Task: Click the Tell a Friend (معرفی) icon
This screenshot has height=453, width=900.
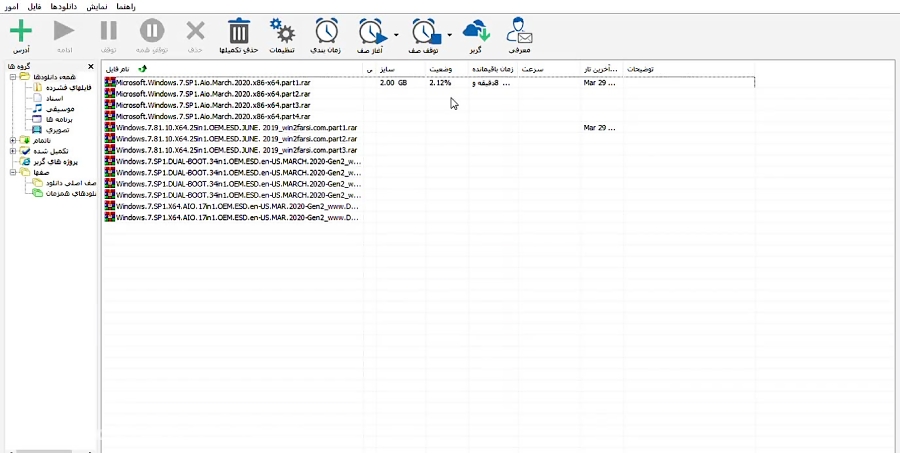Action: 519,31
